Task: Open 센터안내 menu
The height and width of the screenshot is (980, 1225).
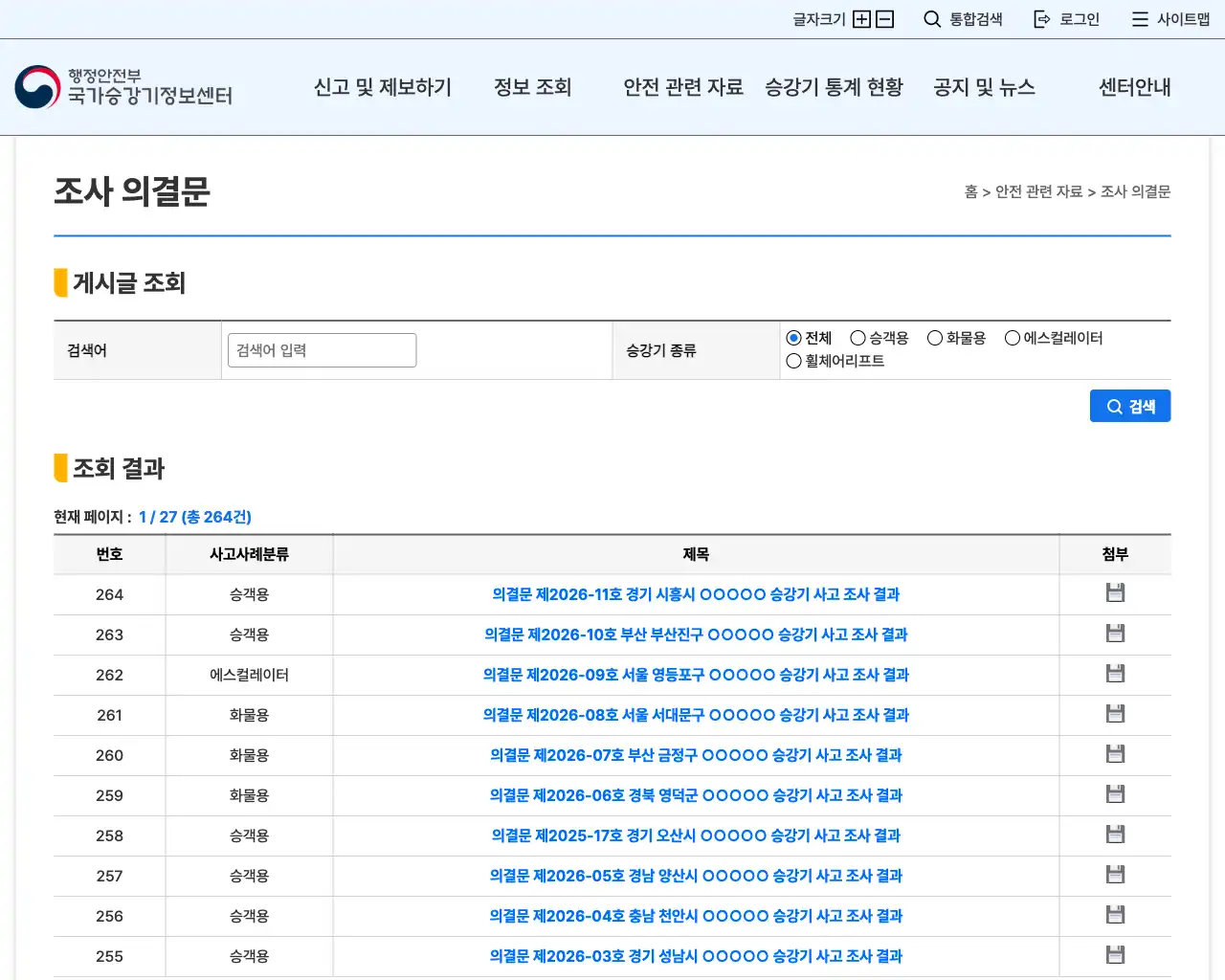Action: pos(1135,87)
